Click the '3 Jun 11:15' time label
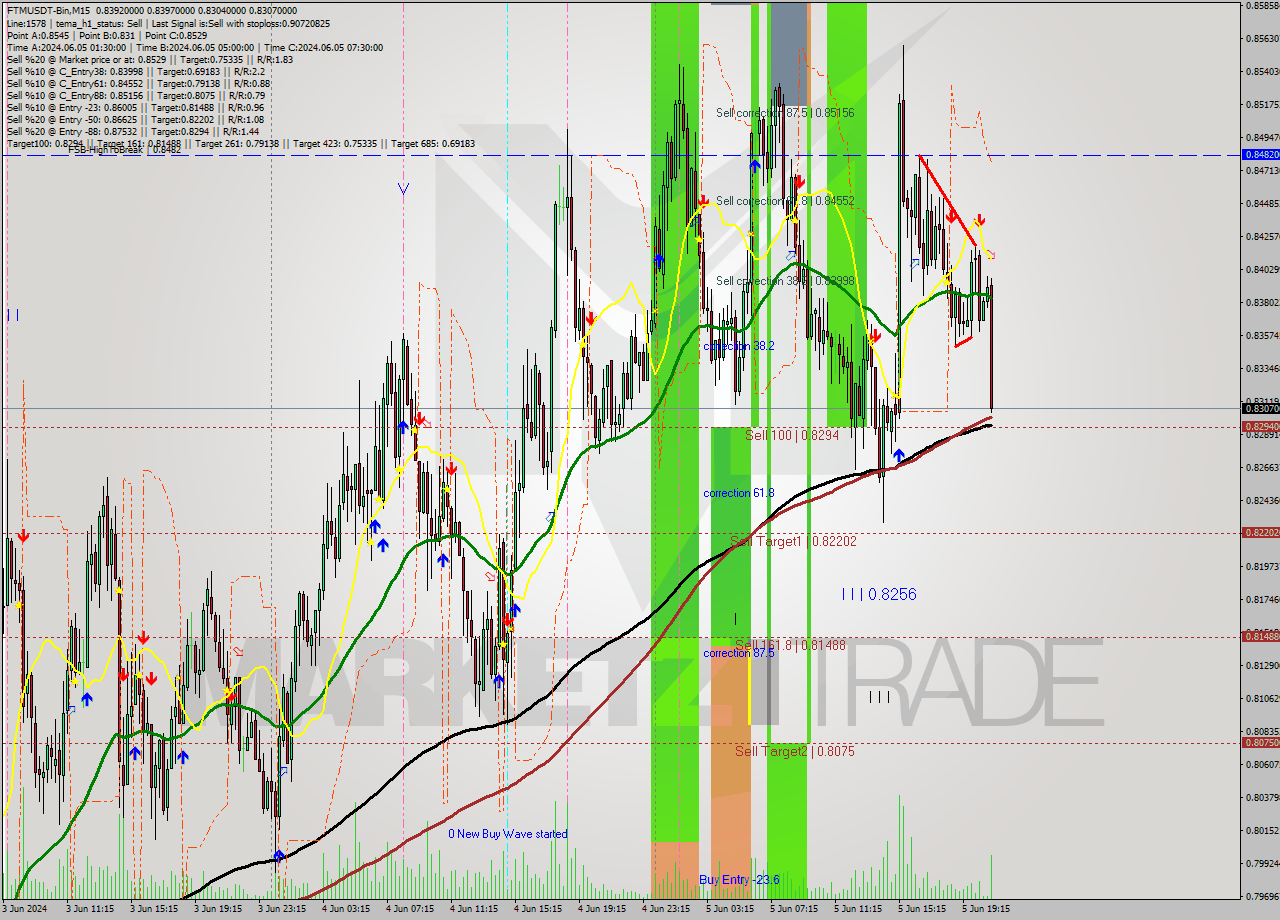This screenshot has height=920, width=1280. click(x=92, y=910)
